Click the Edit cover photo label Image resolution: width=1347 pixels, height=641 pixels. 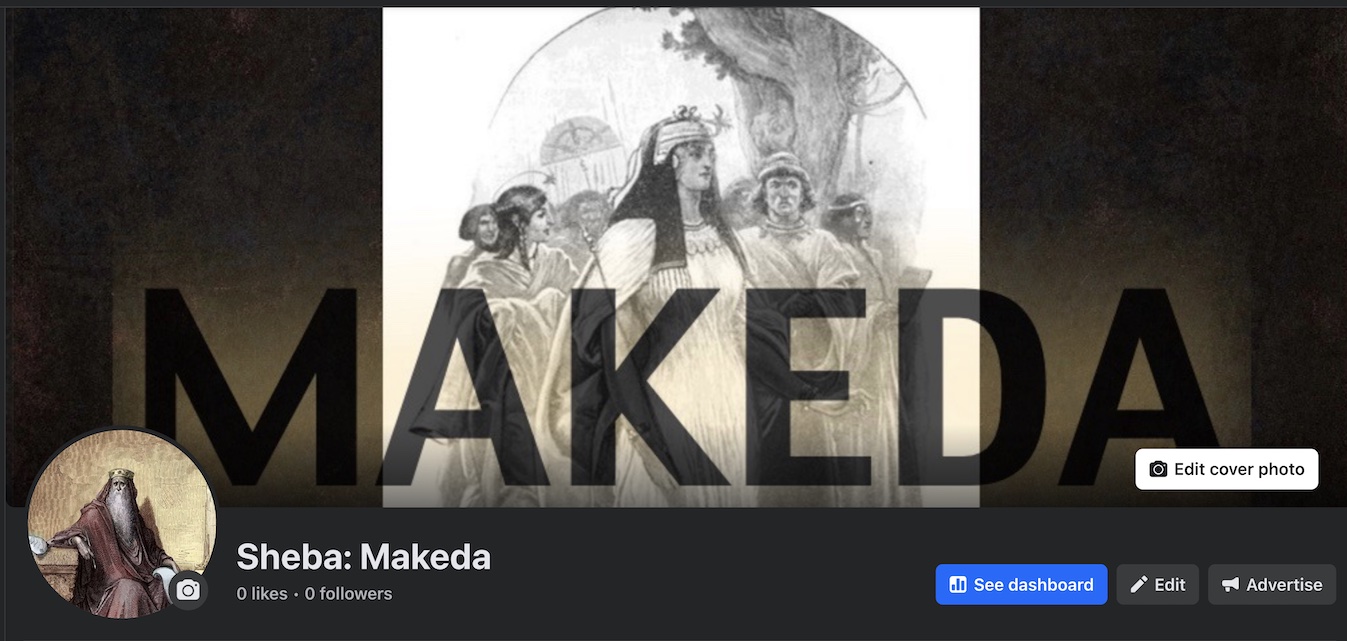coord(1239,469)
